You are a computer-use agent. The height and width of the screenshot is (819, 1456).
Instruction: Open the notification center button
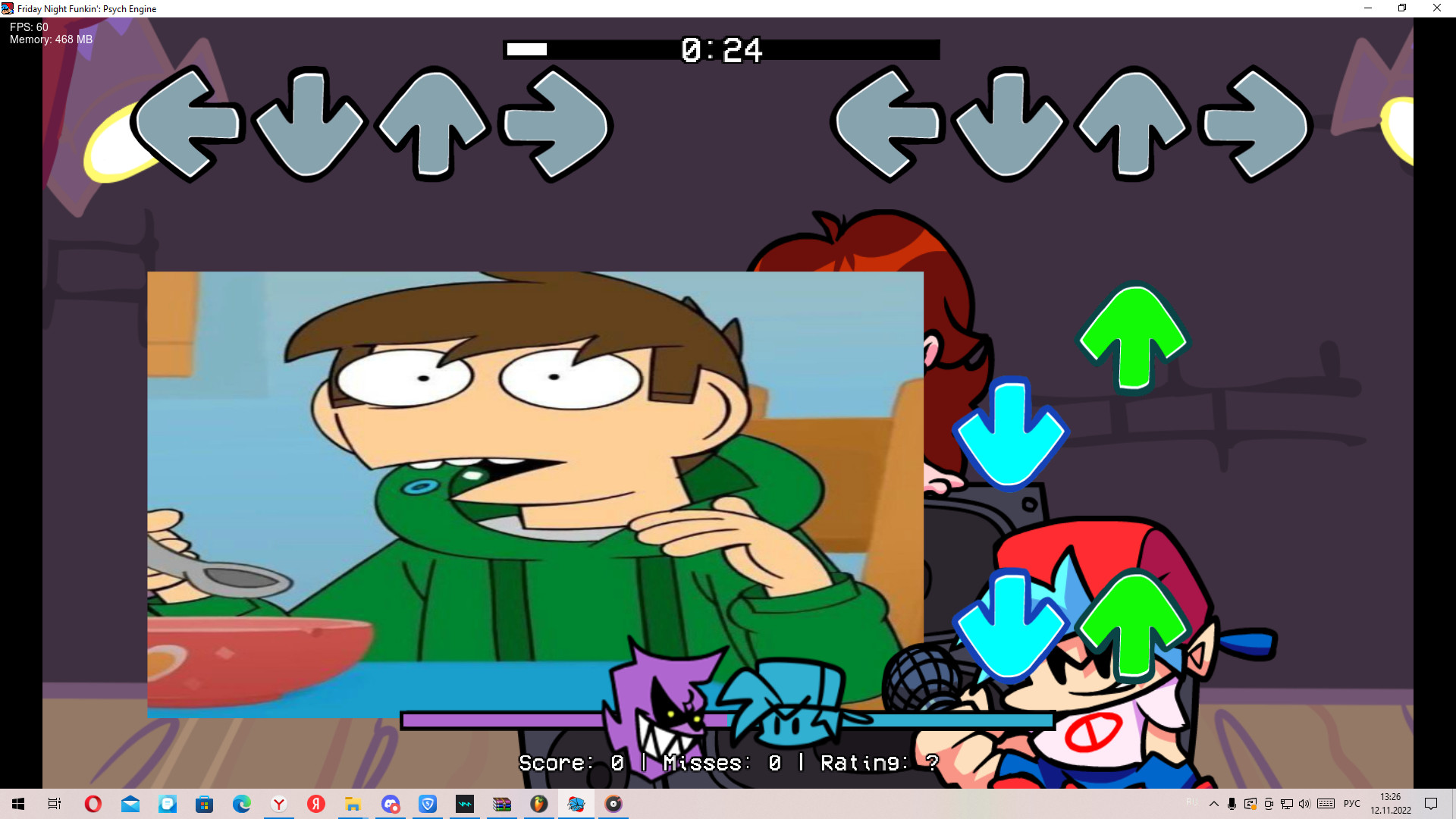1431,804
